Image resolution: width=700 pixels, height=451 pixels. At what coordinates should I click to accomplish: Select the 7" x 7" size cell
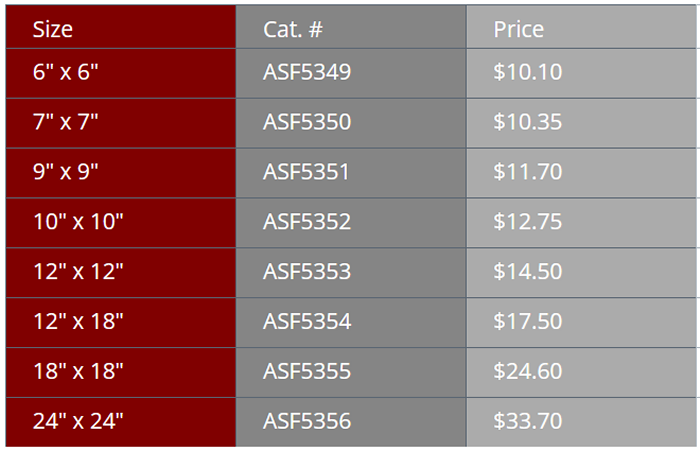(65, 122)
